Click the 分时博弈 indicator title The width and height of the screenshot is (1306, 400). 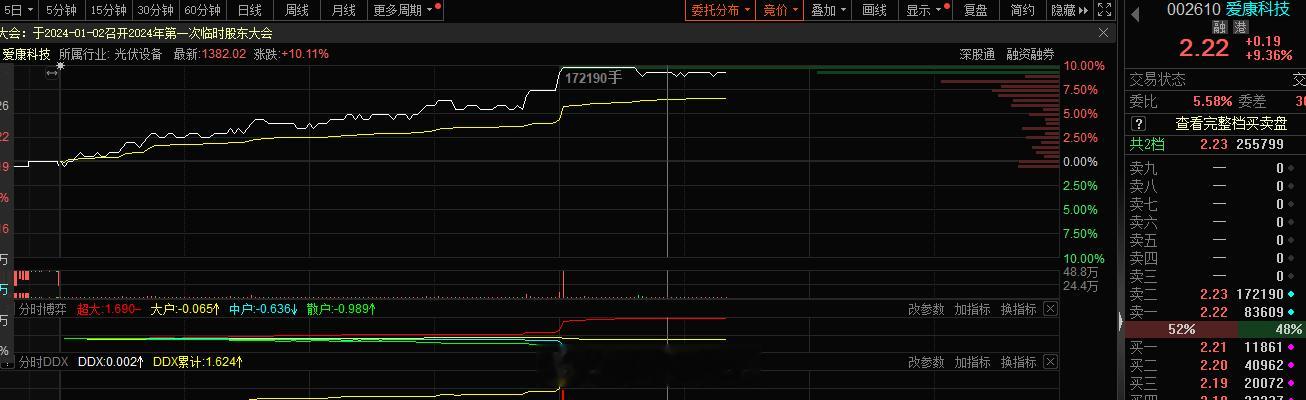(x=43, y=309)
